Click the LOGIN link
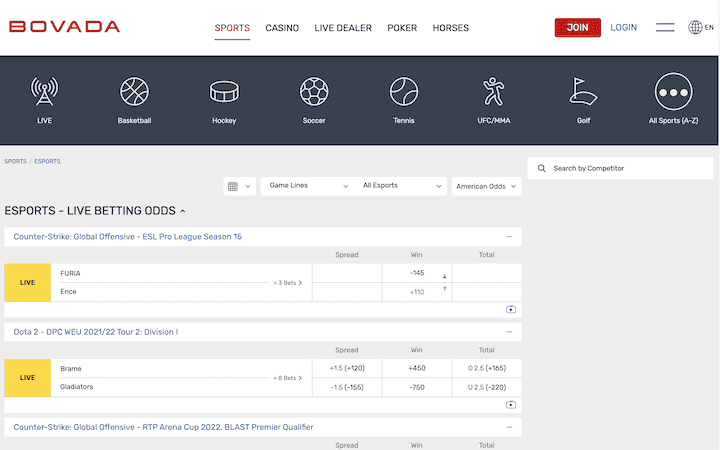This screenshot has width=720, height=450. 624,28
